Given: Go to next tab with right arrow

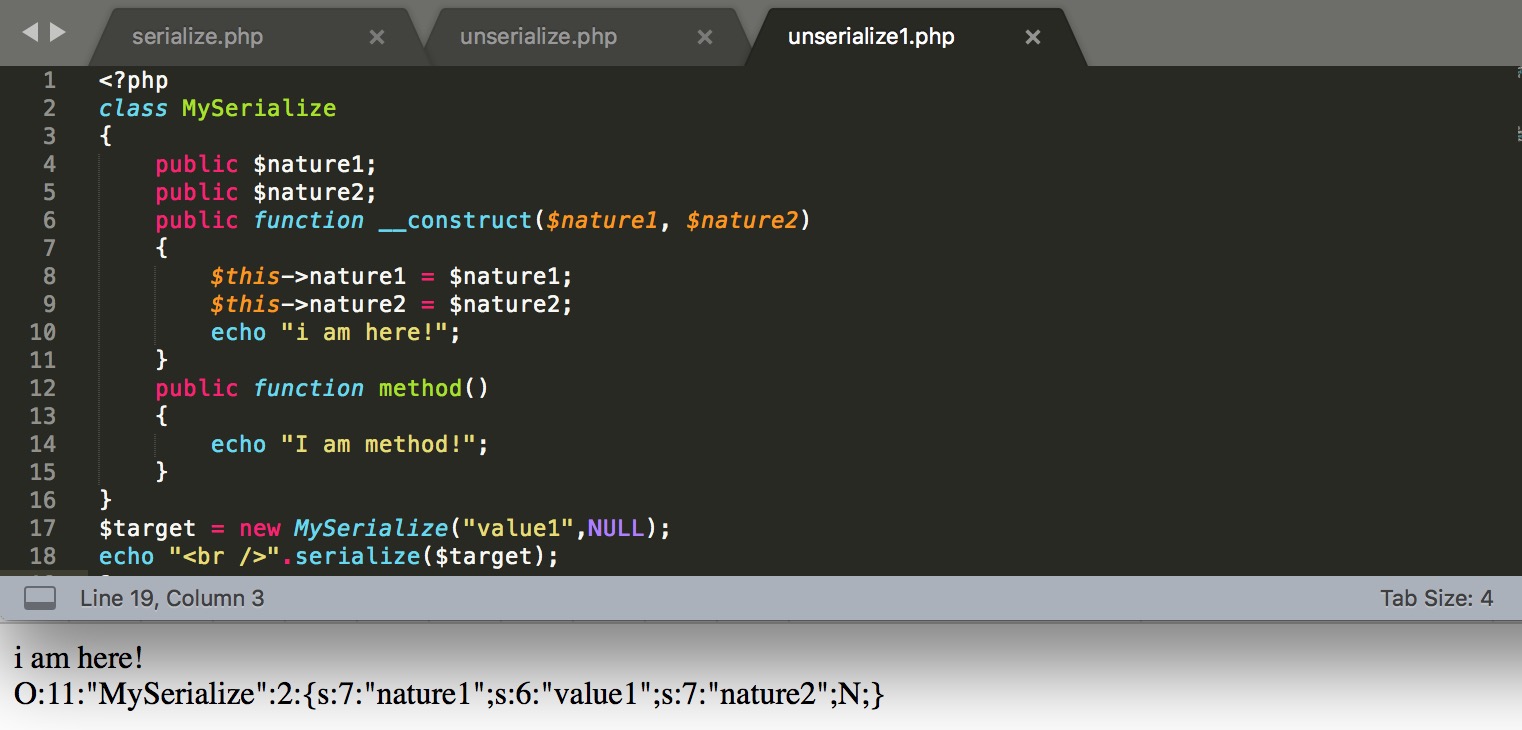Looking at the screenshot, I should (x=57, y=33).
